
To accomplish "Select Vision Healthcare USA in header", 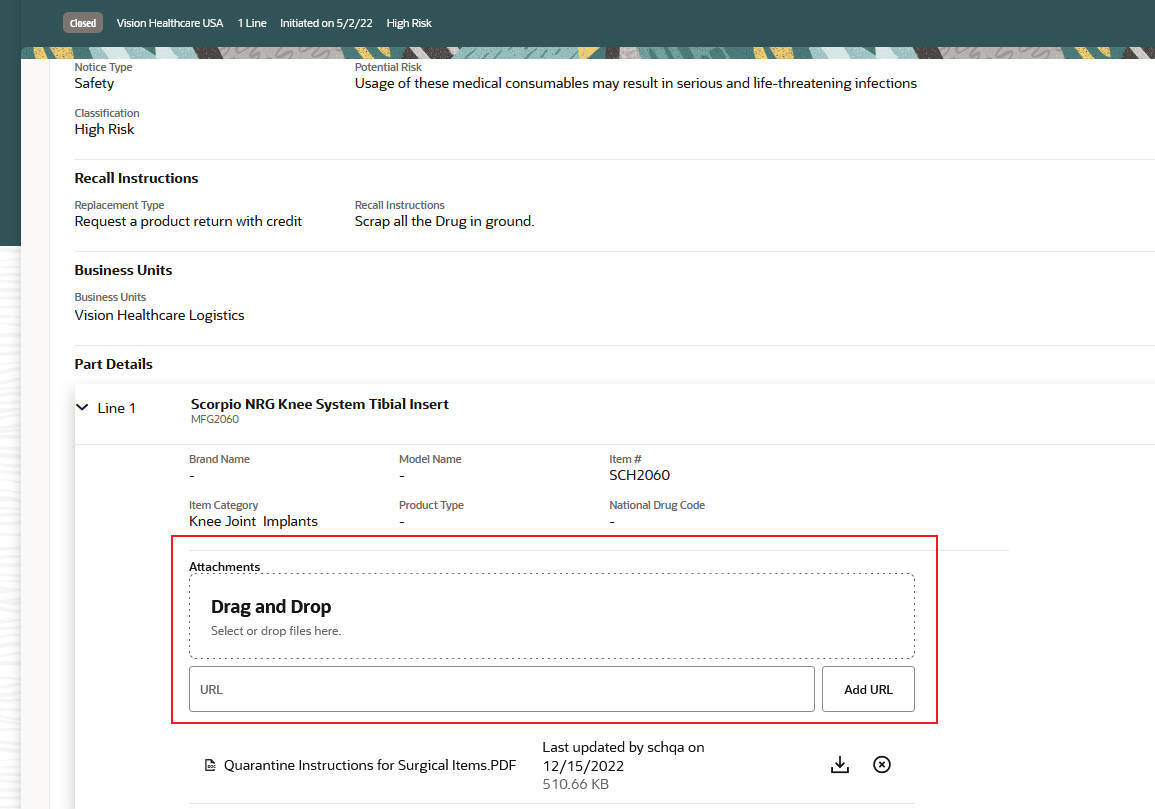I will click(169, 23).
